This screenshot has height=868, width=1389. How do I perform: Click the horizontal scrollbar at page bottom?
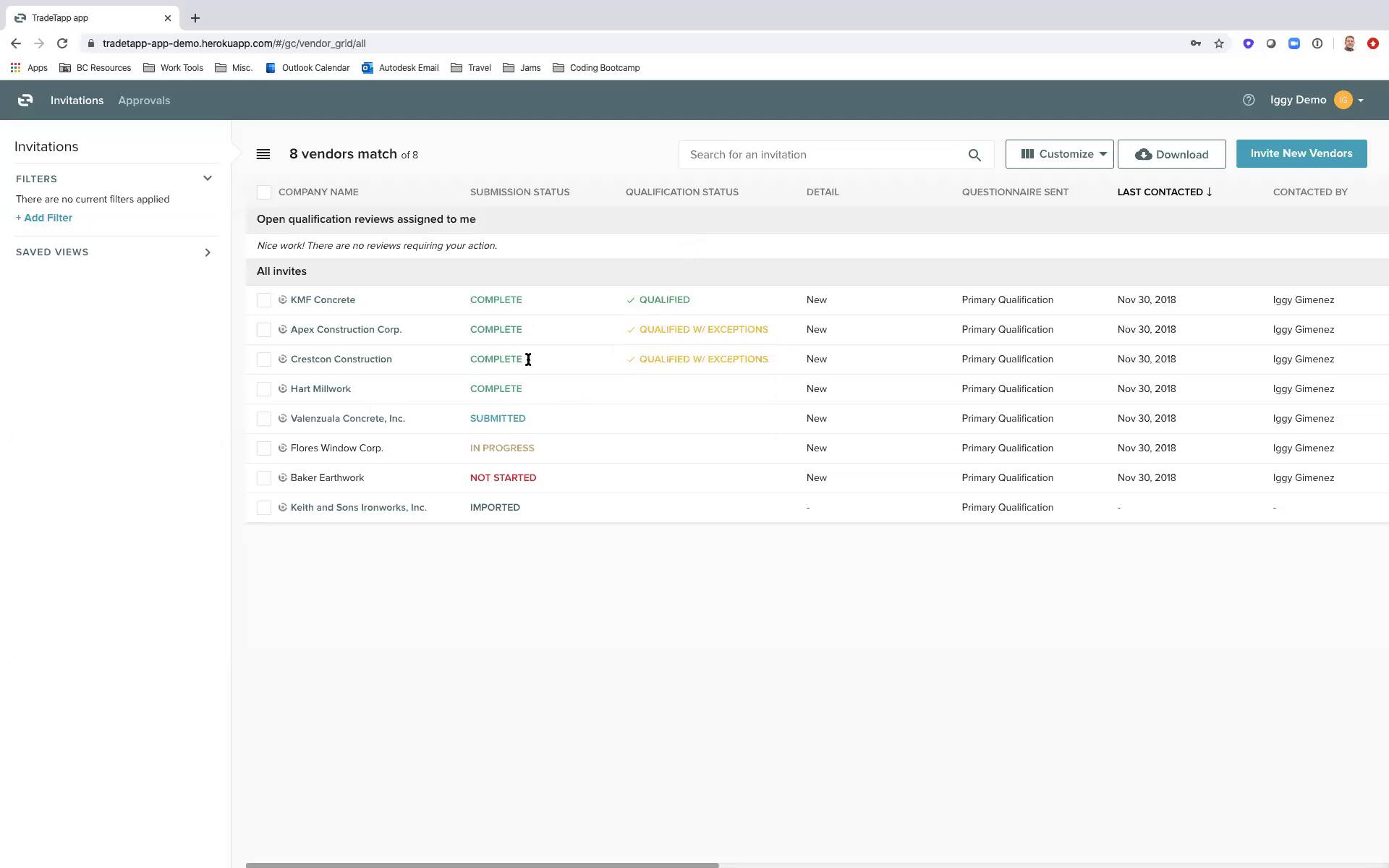(483, 864)
